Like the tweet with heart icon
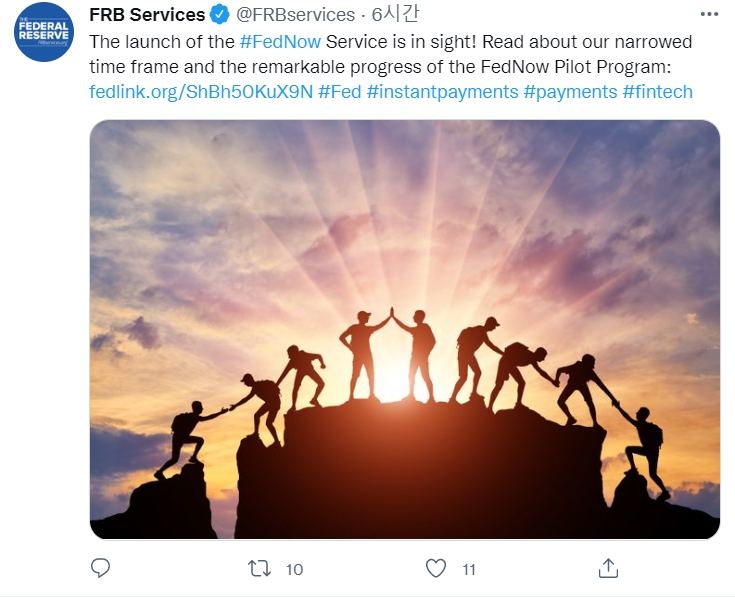 point(435,568)
